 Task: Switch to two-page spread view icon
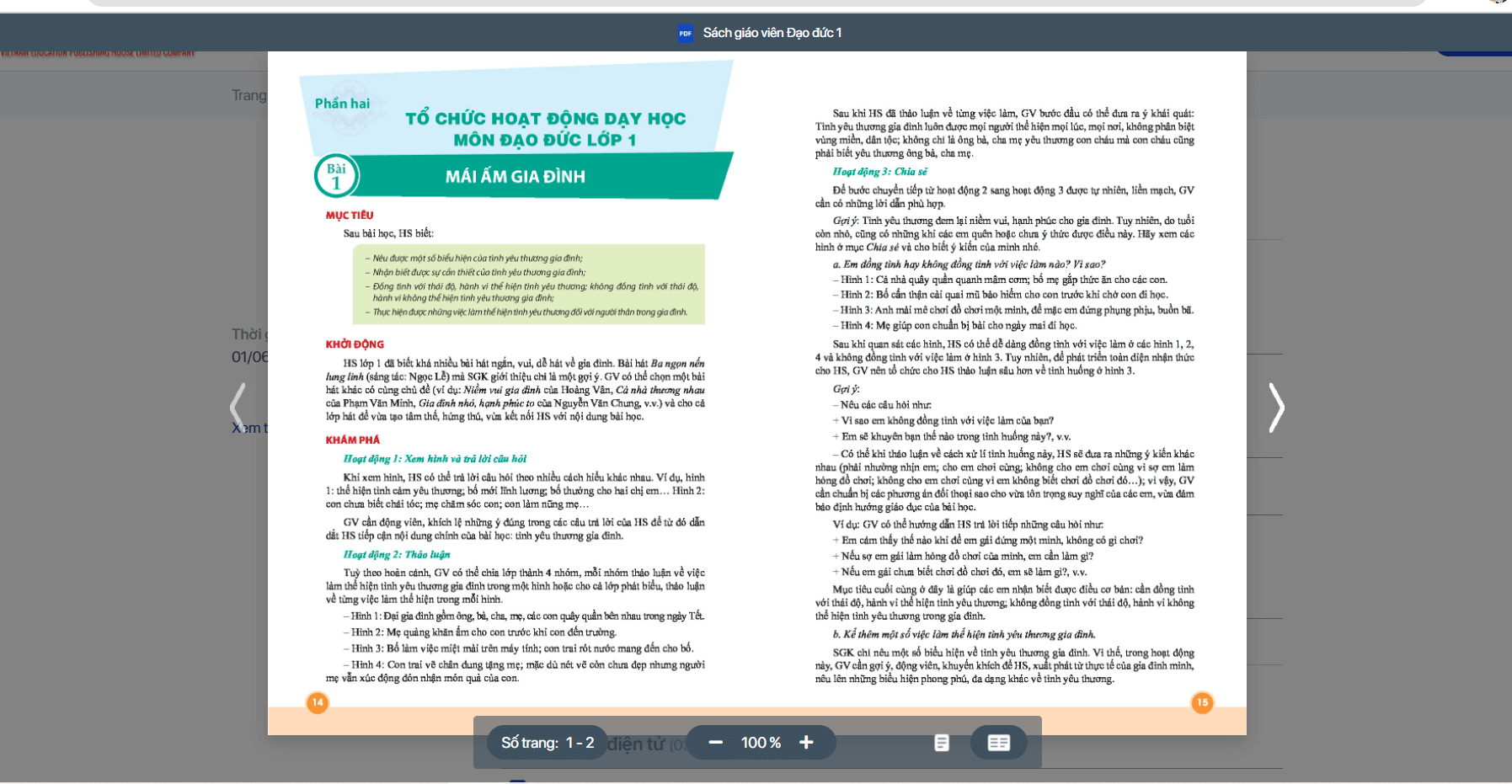tap(998, 743)
